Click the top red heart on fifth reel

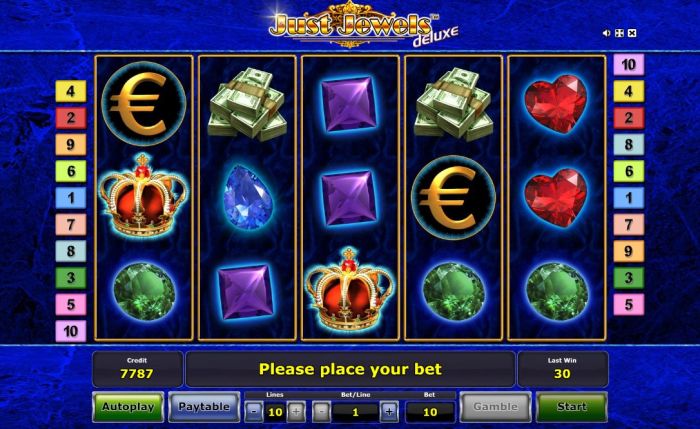coord(556,104)
